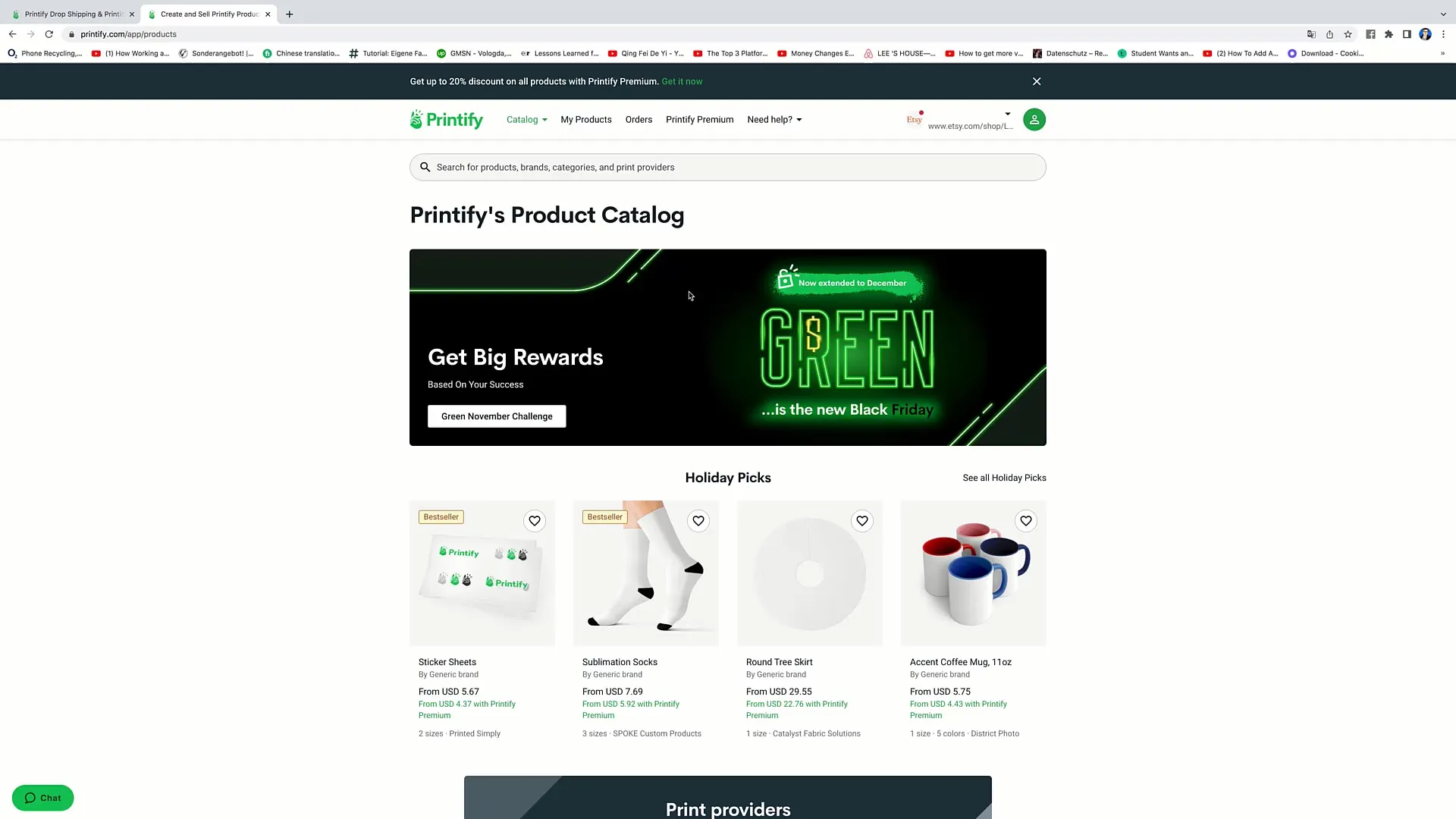Click the Green November Challenge button

[497, 416]
